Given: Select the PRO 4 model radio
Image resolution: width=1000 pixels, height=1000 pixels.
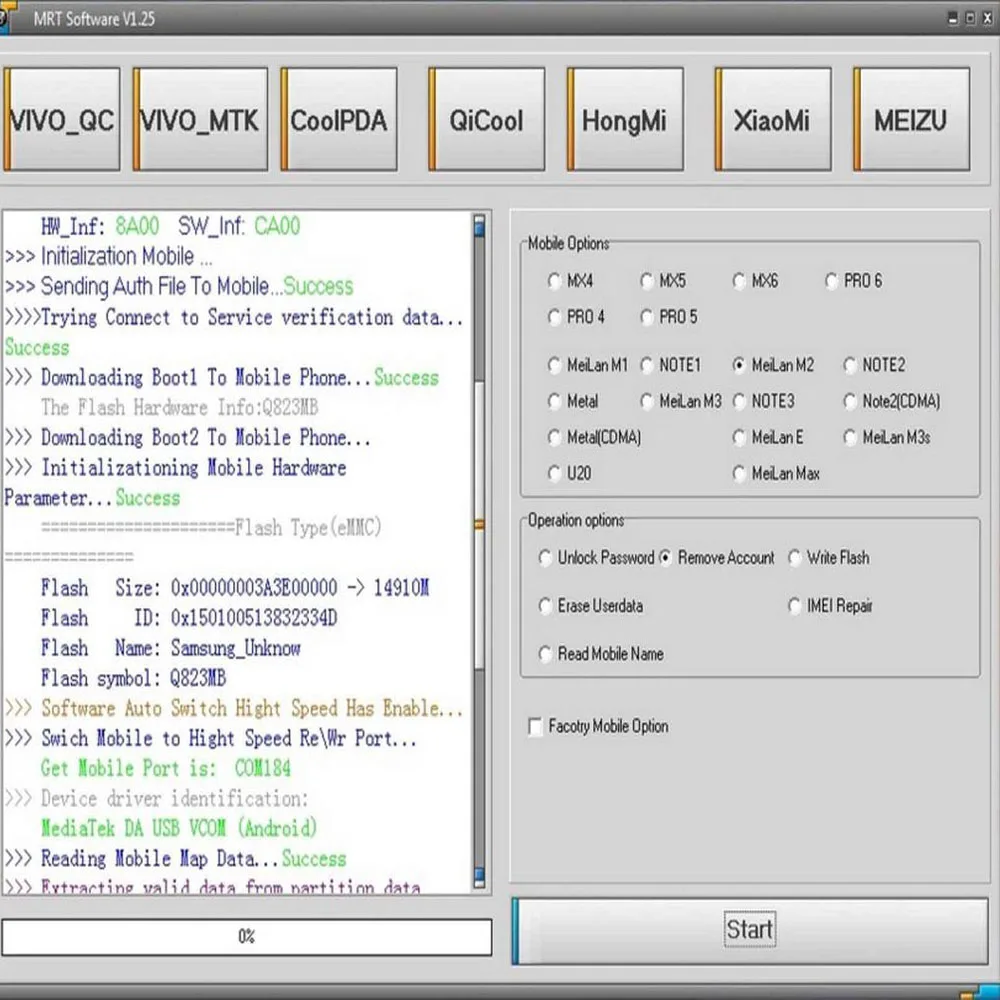Looking at the screenshot, I should pos(576,317).
